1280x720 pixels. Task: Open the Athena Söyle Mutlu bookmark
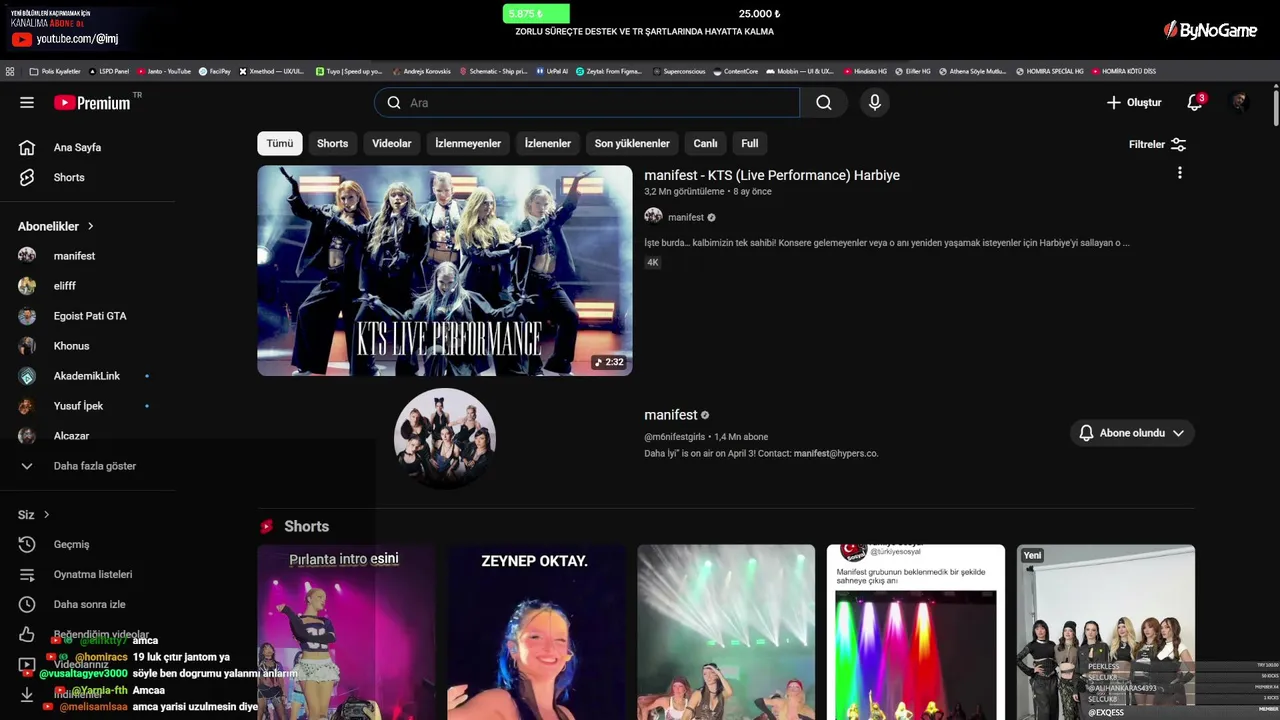[972, 72]
